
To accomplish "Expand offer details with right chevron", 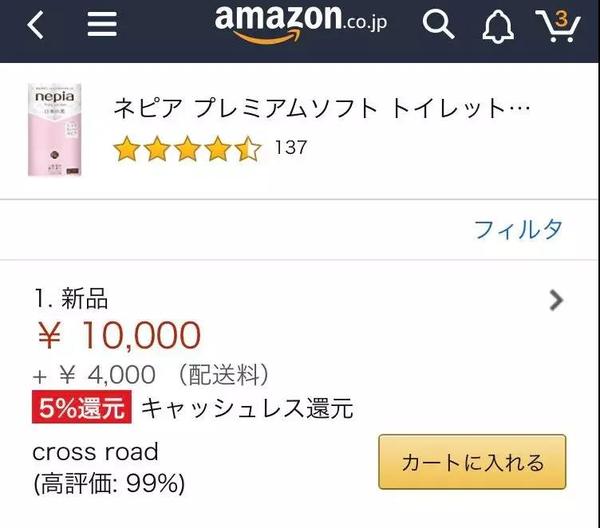I will [557, 300].
